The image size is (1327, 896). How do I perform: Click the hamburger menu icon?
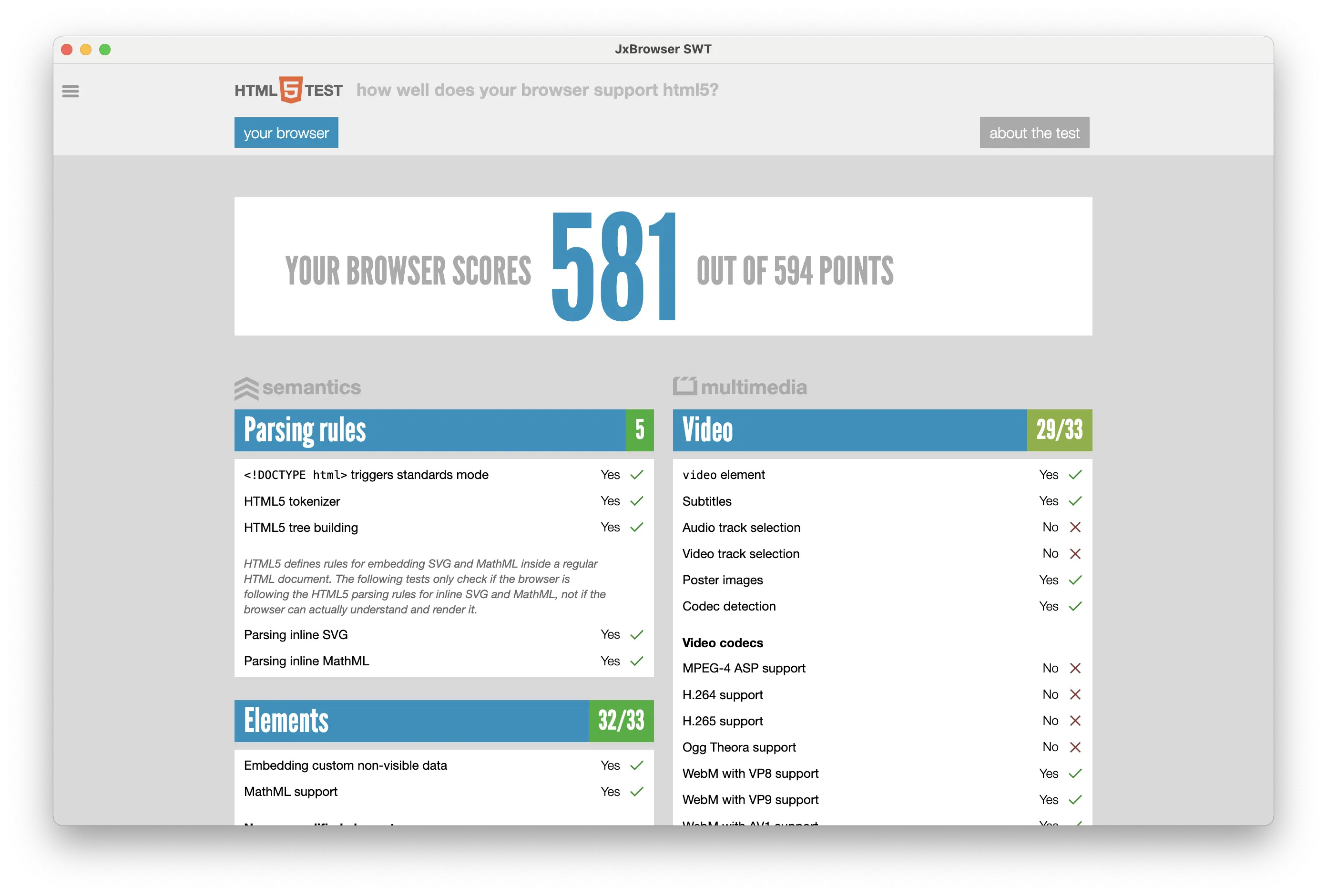(70, 91)
